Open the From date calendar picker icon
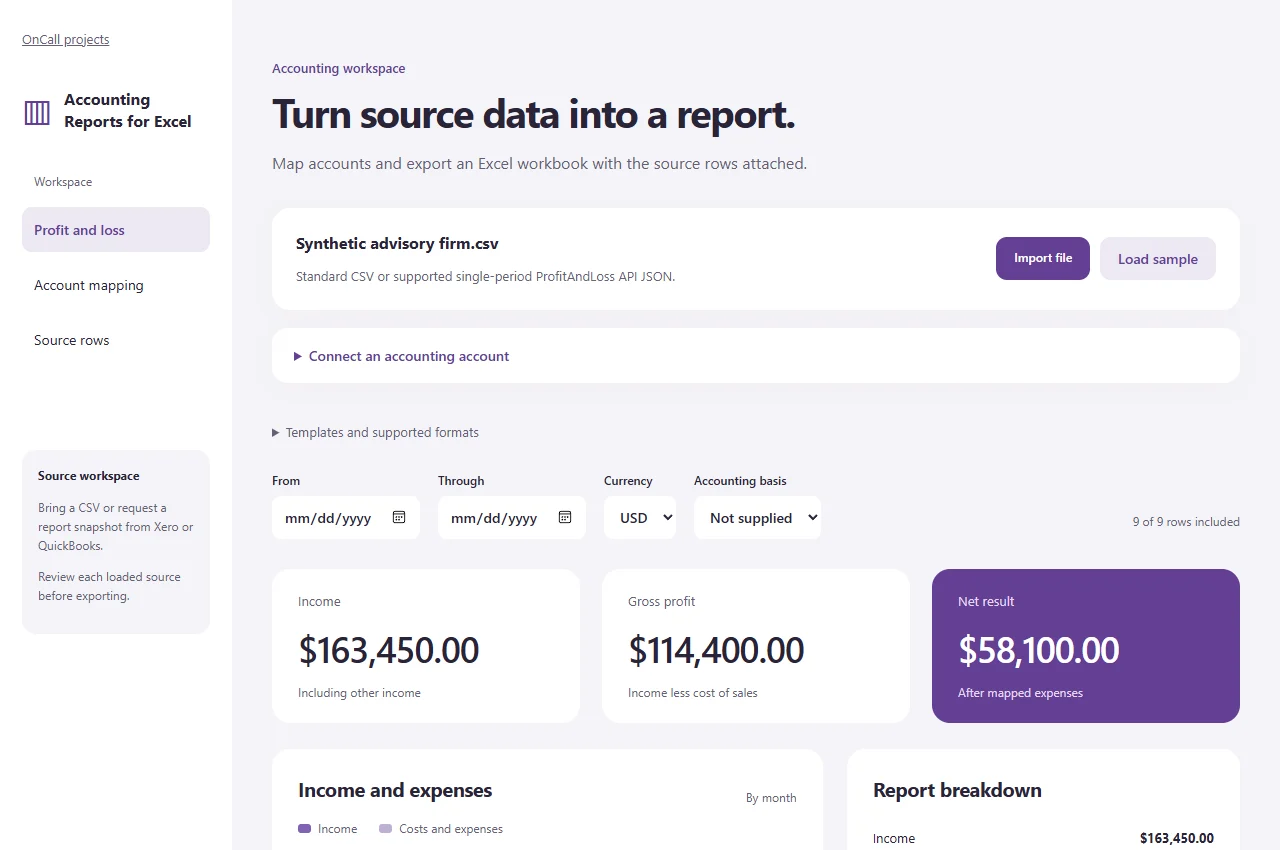 [399, 517]
